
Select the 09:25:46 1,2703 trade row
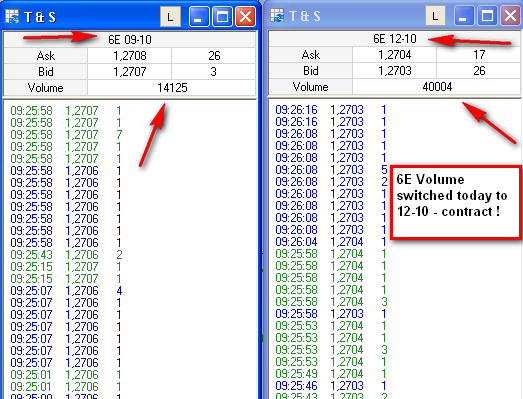331,386
